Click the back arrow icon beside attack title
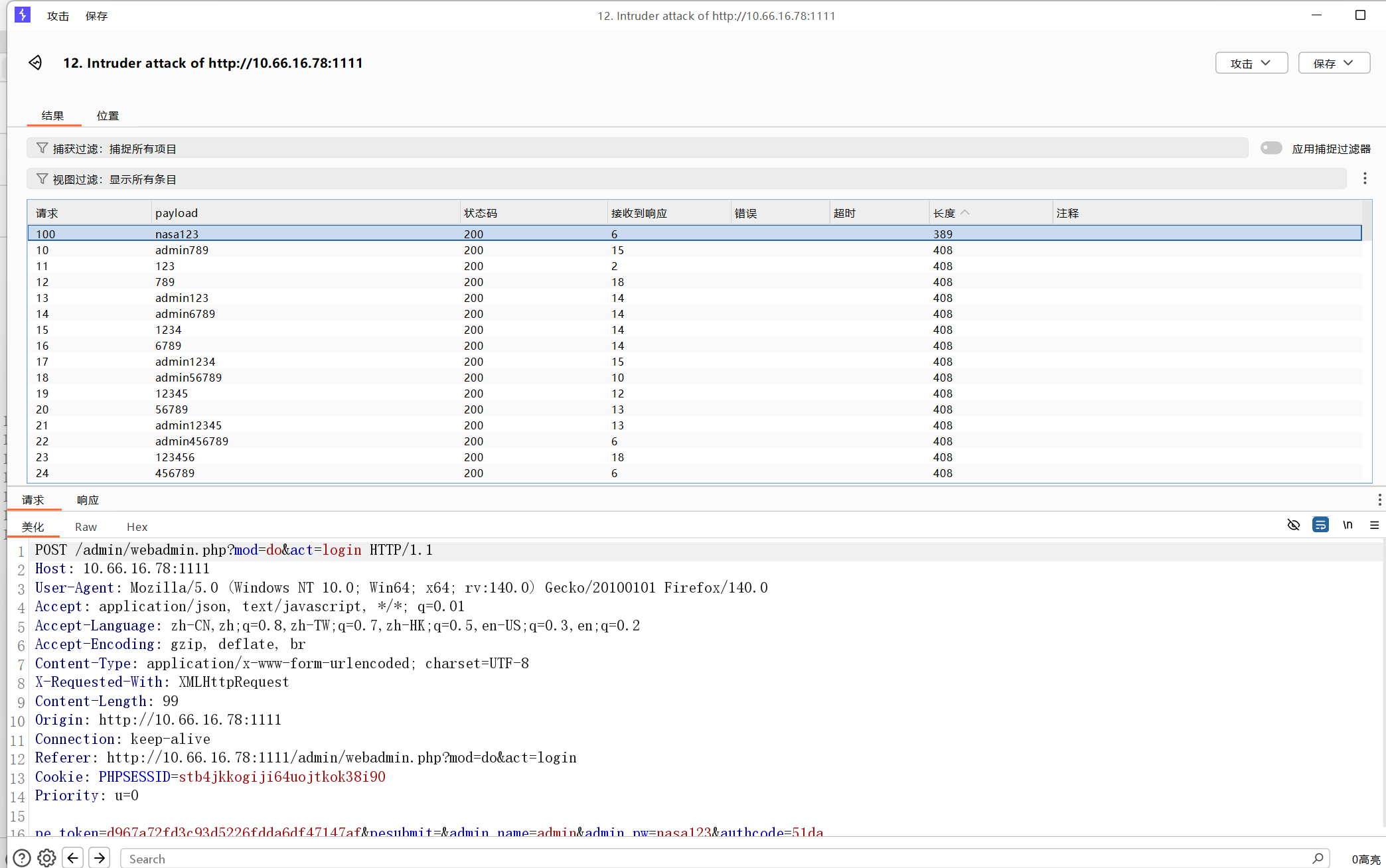 (35, 62)
